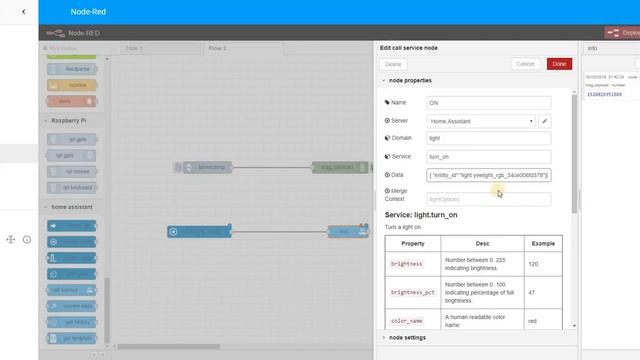Select the call service palette node

(71, 290)
